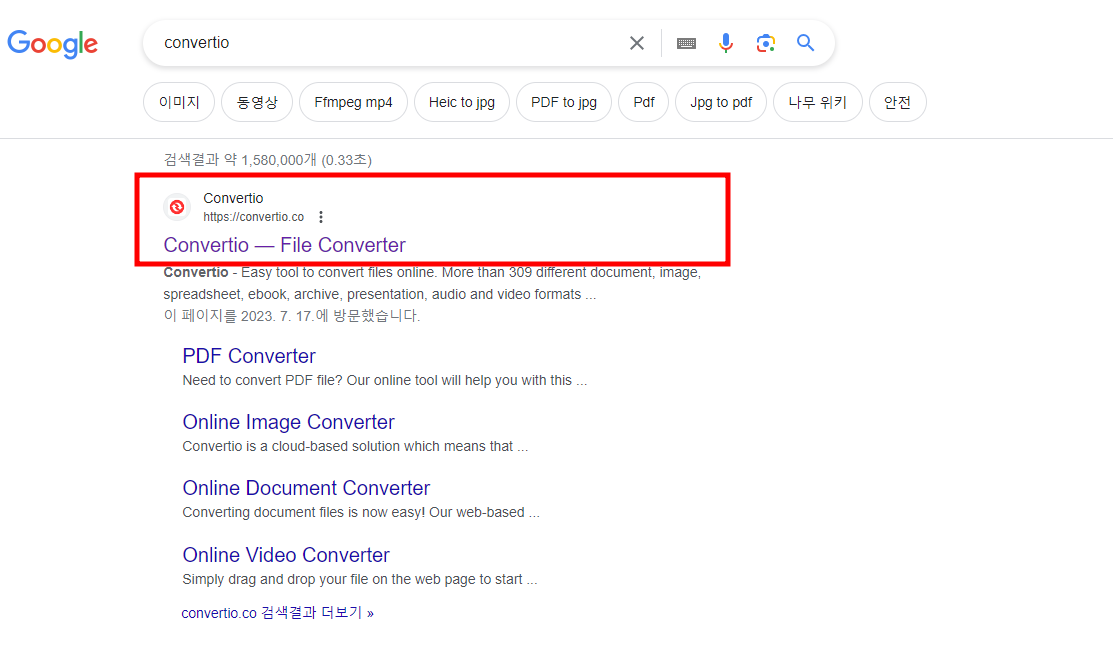Click the 'Easy tool to convert files' snippet
Viewport: 1113px width, 653px height.
432,283
